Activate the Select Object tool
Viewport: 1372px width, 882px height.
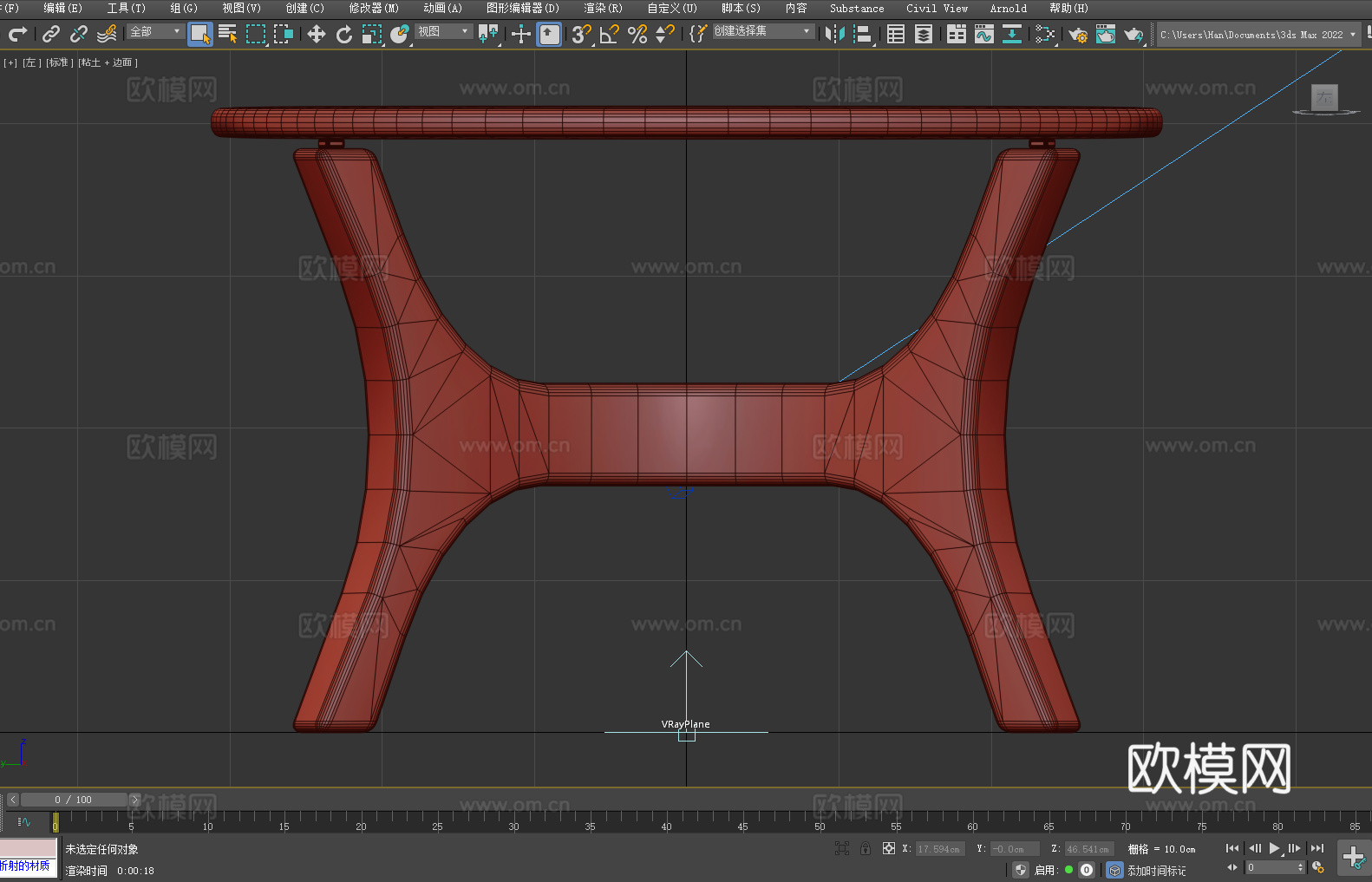point(200,34)
